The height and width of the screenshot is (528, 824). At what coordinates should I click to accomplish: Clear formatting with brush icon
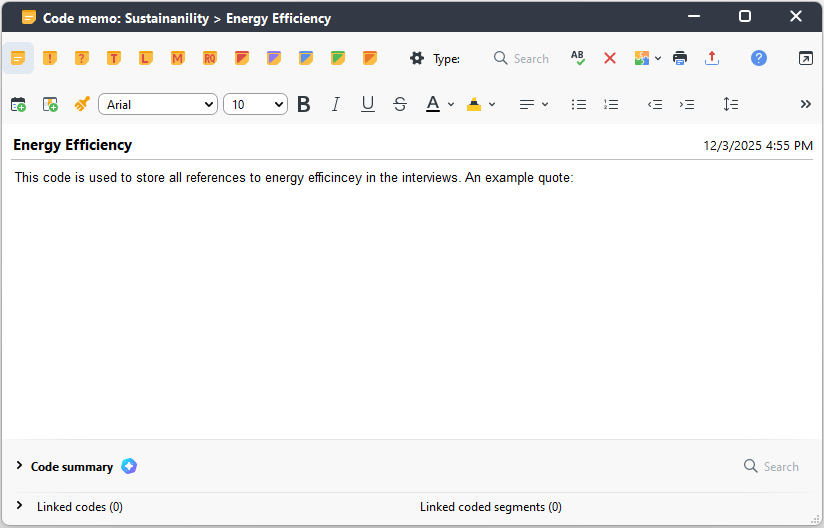pyautogui.click(x=82, y=104)
